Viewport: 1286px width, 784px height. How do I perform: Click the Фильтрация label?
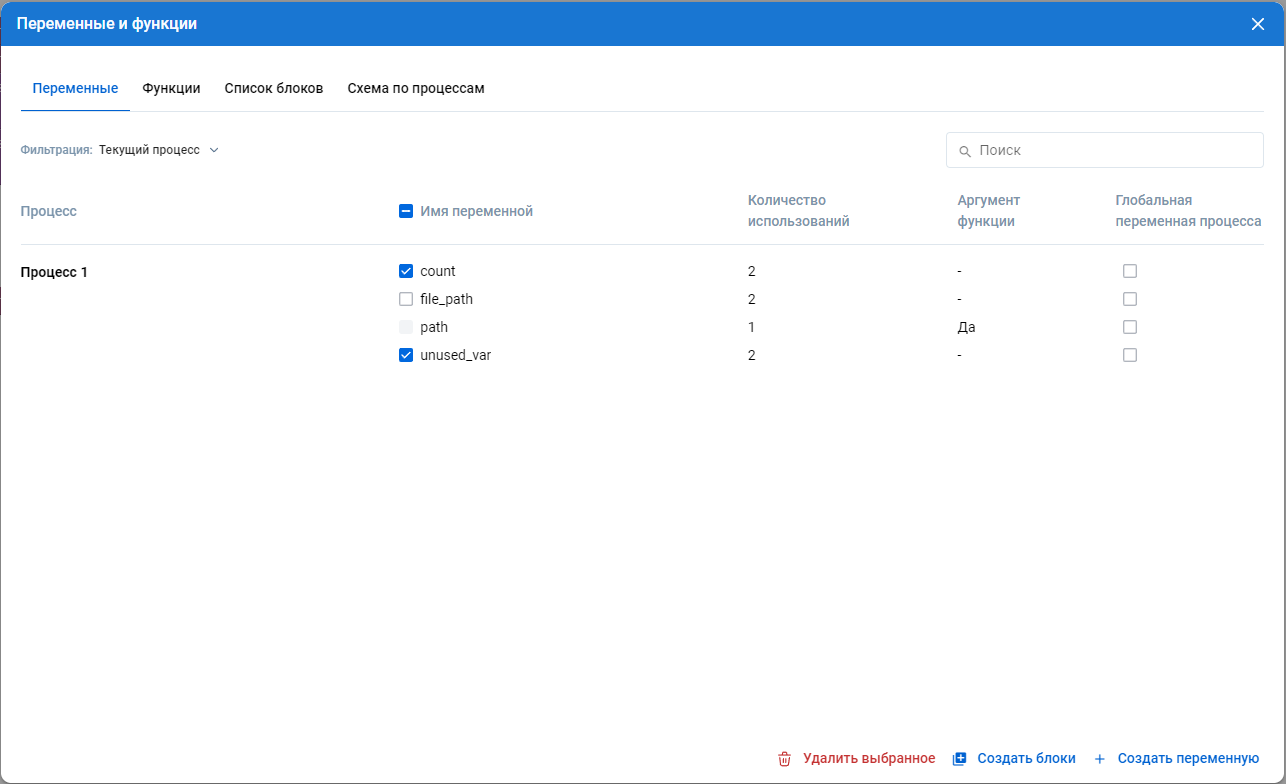[57, 150]
